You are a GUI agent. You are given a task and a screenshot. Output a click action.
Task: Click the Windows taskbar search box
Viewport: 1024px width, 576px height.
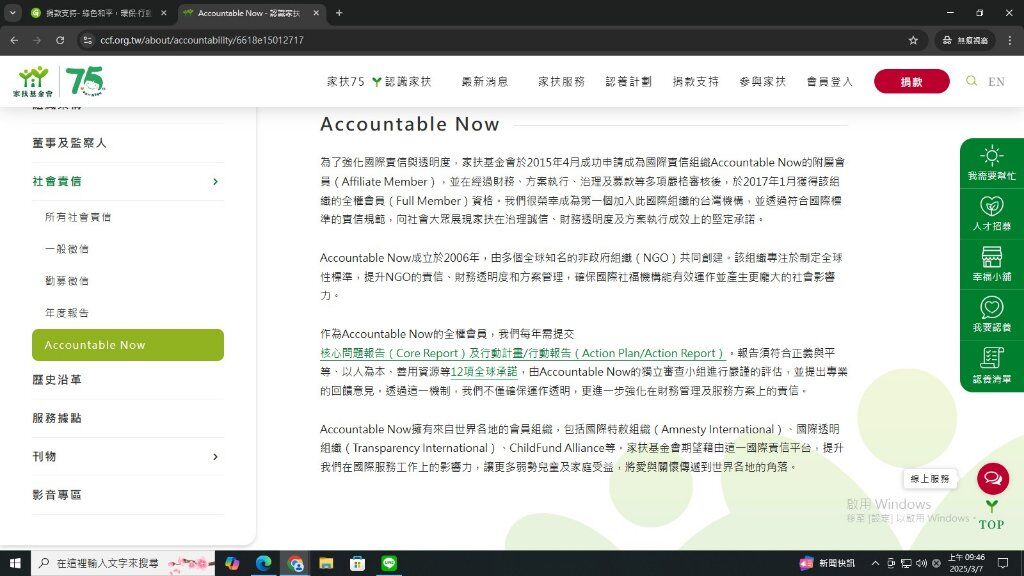click(x=124, y=563)
